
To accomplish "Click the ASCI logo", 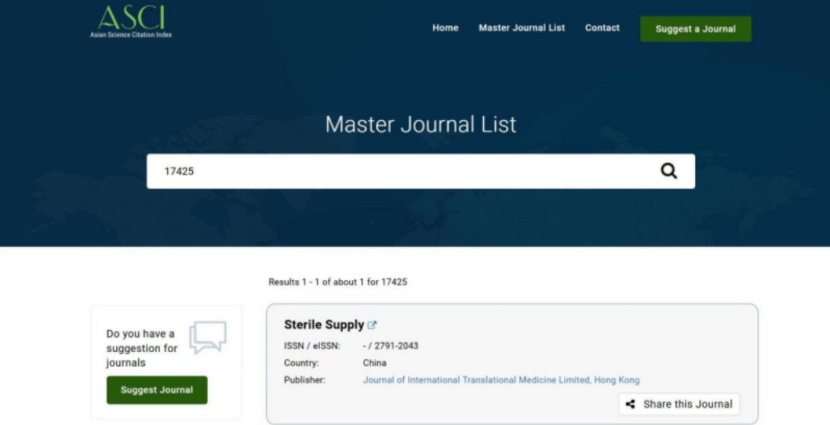I will [x=131, y=21].
